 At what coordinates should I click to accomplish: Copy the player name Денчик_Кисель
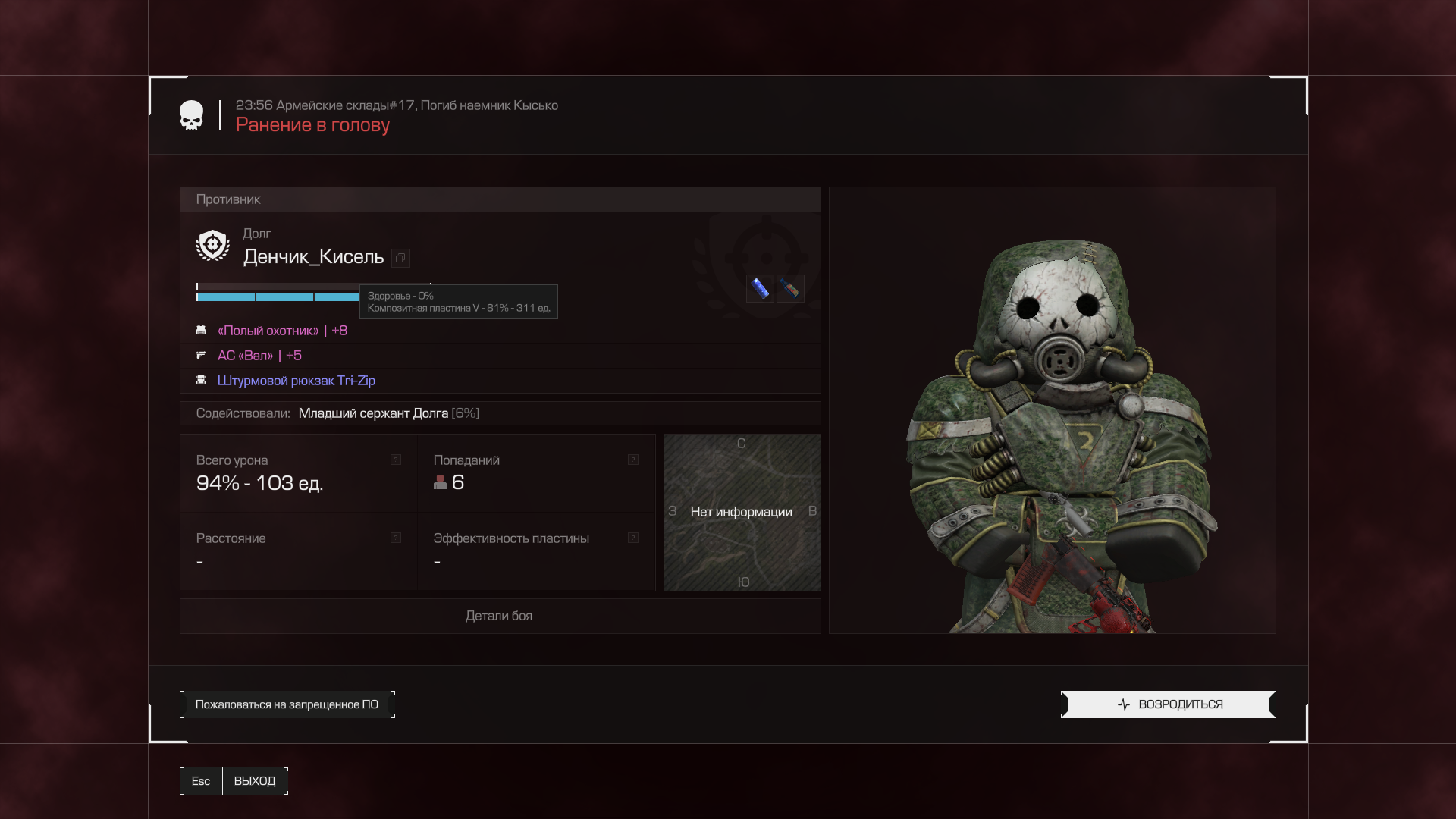(x=400, y=258)
